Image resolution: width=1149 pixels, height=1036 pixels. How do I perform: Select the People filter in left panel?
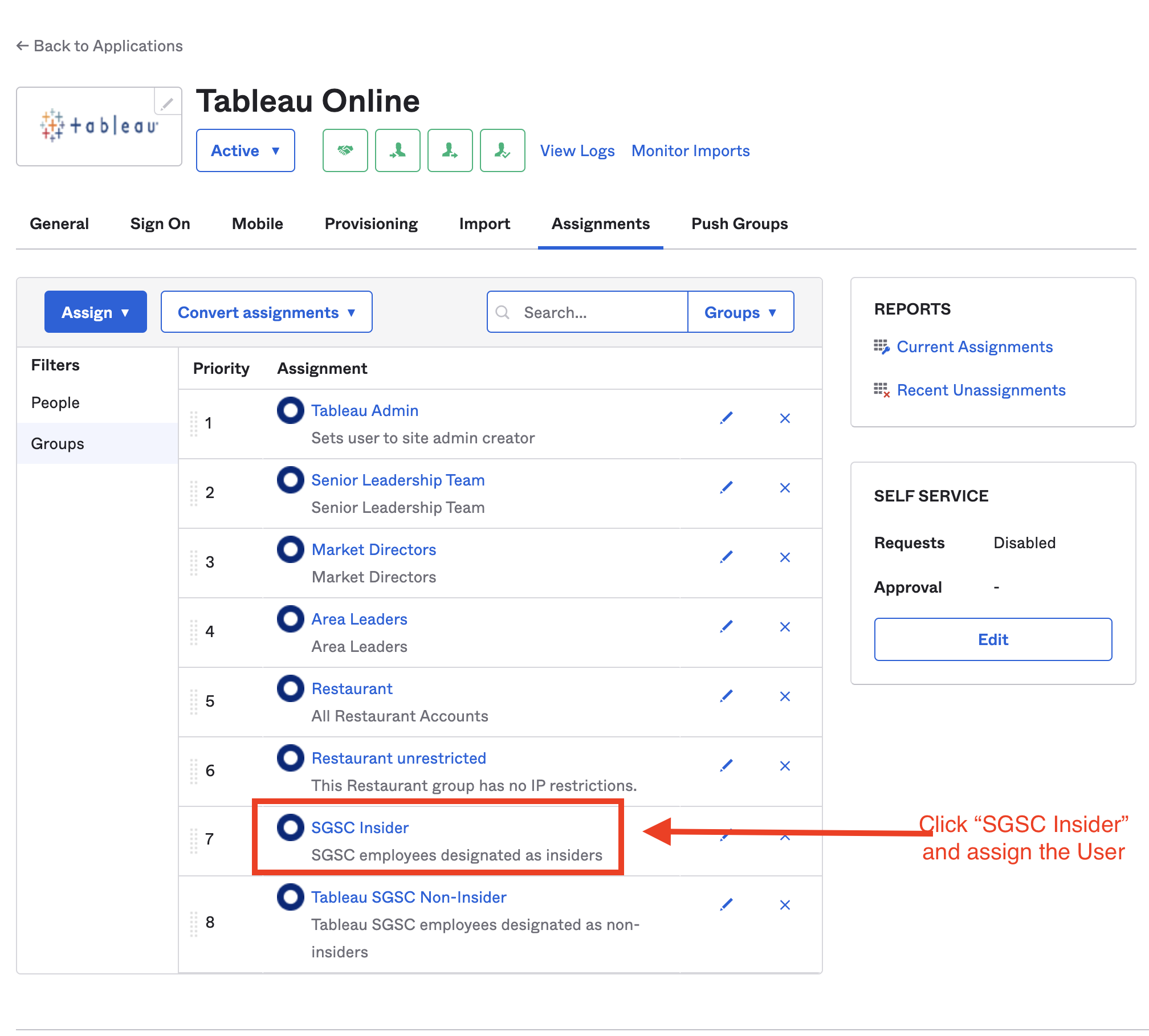(56, 402)
